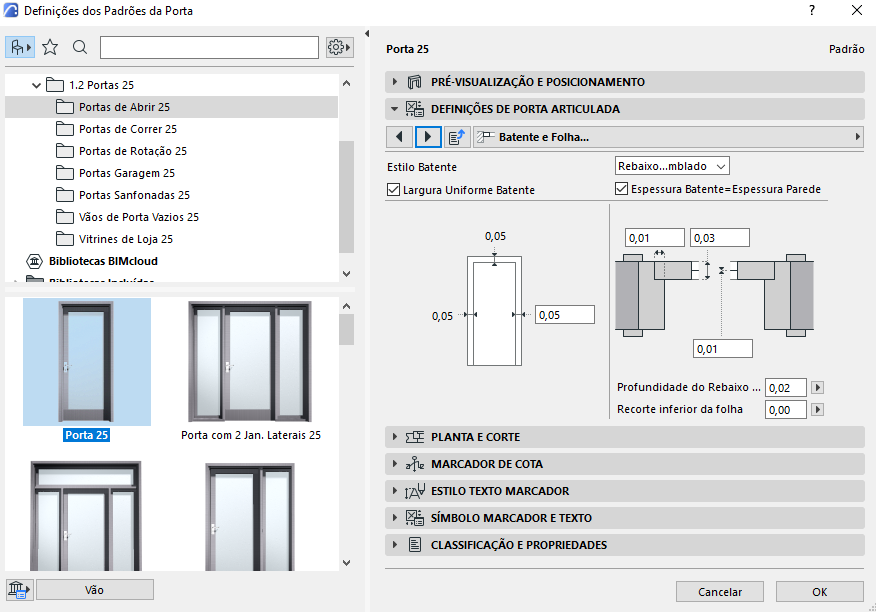Edit the 0,01 field below section diagram
Screen dimensions: 876x612
pyautogui.click(x=722, y=349)
